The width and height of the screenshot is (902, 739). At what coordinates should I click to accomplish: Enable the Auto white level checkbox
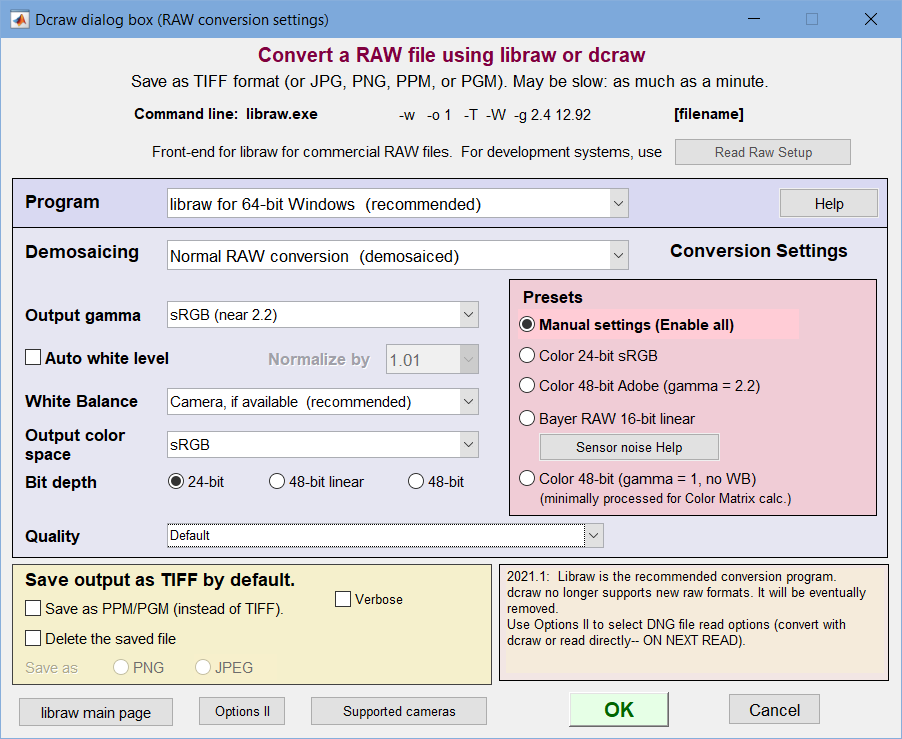pos(33,358)
